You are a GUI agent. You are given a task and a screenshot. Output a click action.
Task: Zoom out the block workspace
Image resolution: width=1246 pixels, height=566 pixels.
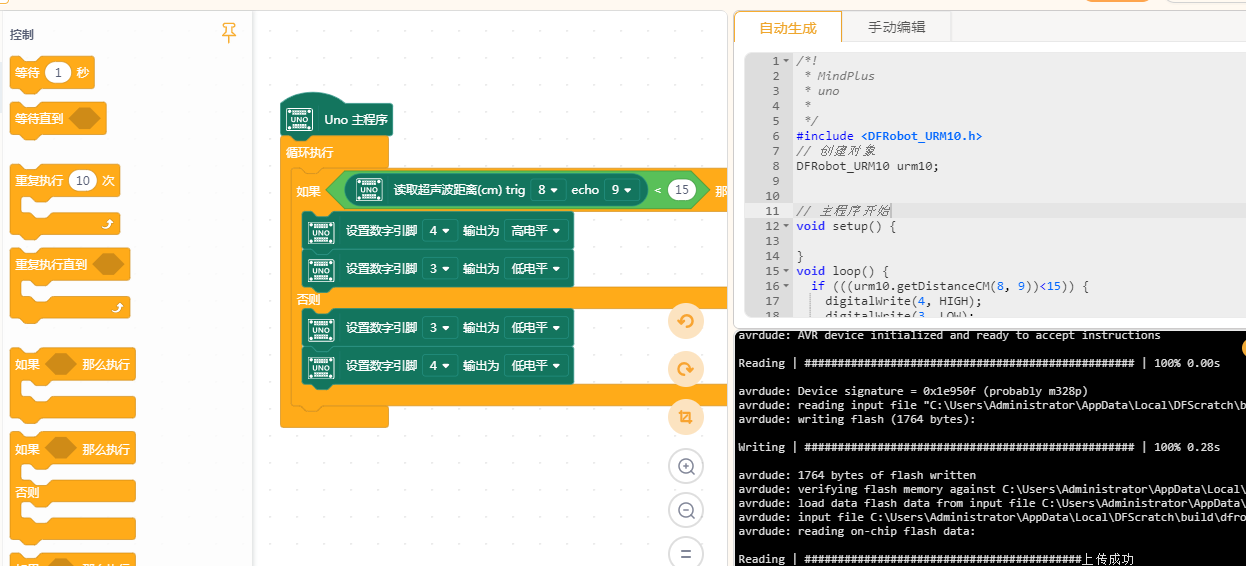[686, 511]
